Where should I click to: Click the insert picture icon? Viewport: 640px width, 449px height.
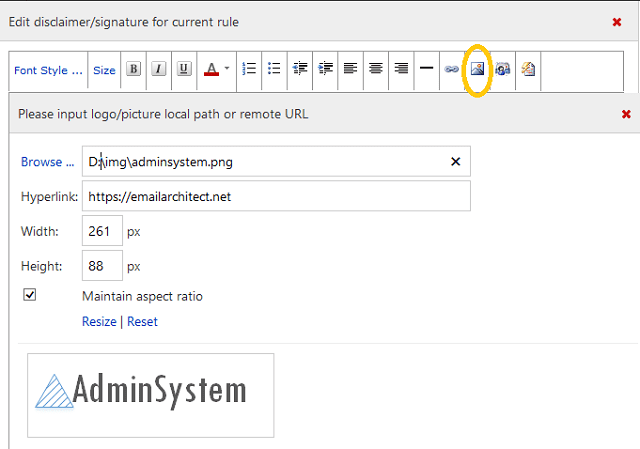coord(477,69)
